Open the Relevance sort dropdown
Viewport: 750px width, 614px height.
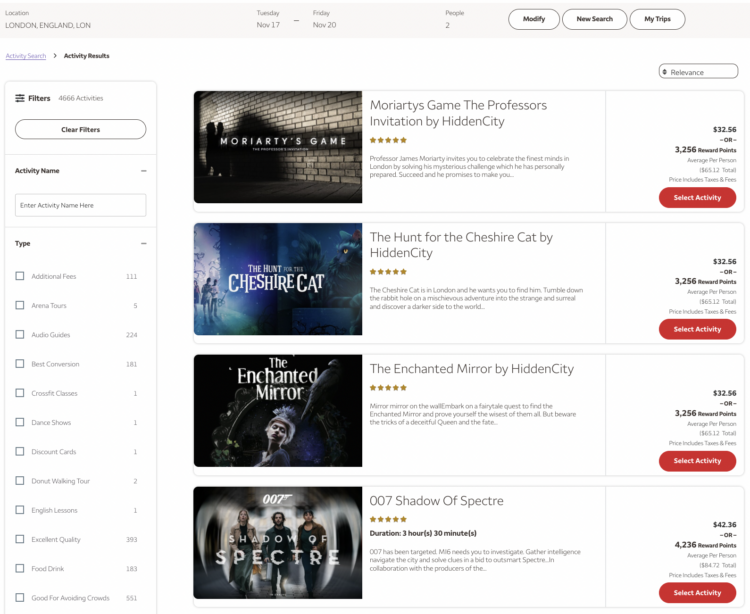pos(698,72)
